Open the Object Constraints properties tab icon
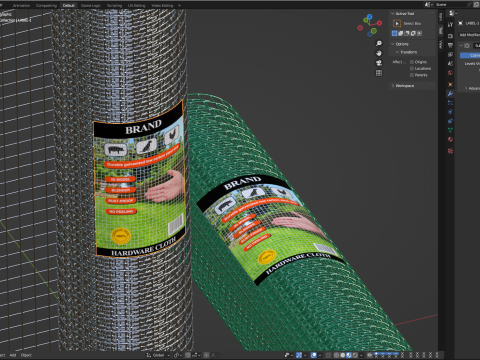480x360 pixels. click(x=450, y=121)
